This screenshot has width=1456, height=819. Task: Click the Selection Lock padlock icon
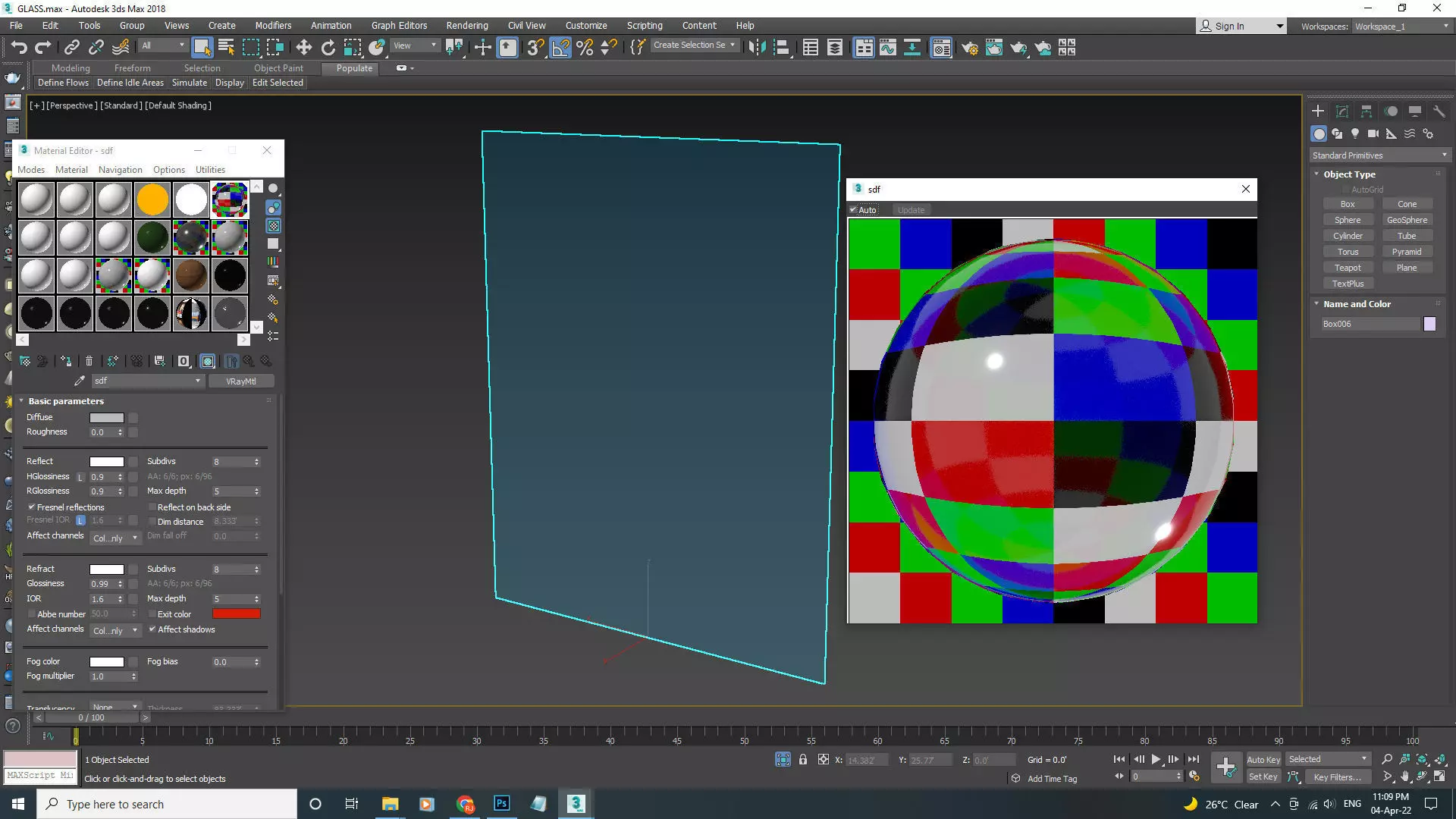point(803,759)
